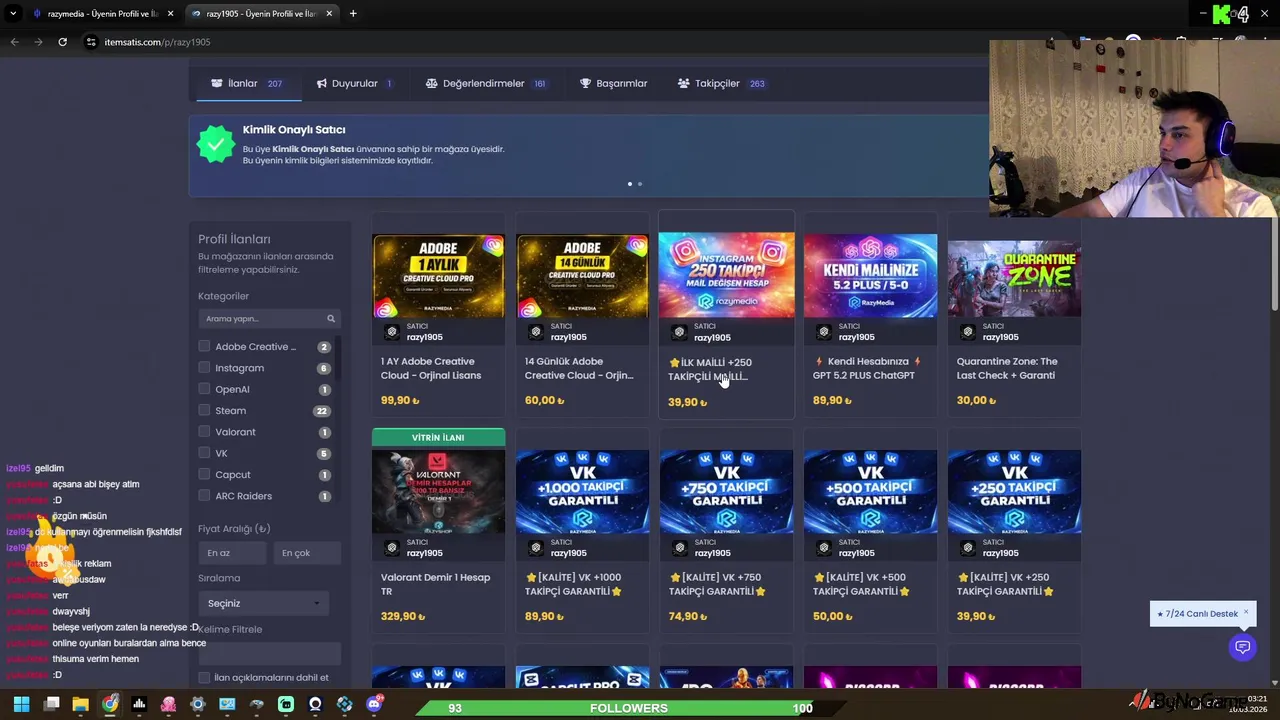The image size is (1280, 720).
Task: Click the 'En az' minimum price field
Action: point(232,553)
